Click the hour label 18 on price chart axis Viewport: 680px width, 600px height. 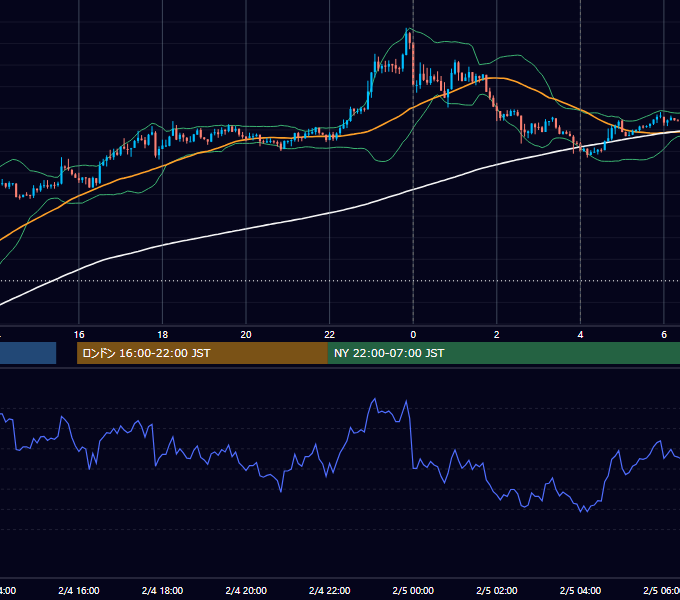click(x=163, y=335)
